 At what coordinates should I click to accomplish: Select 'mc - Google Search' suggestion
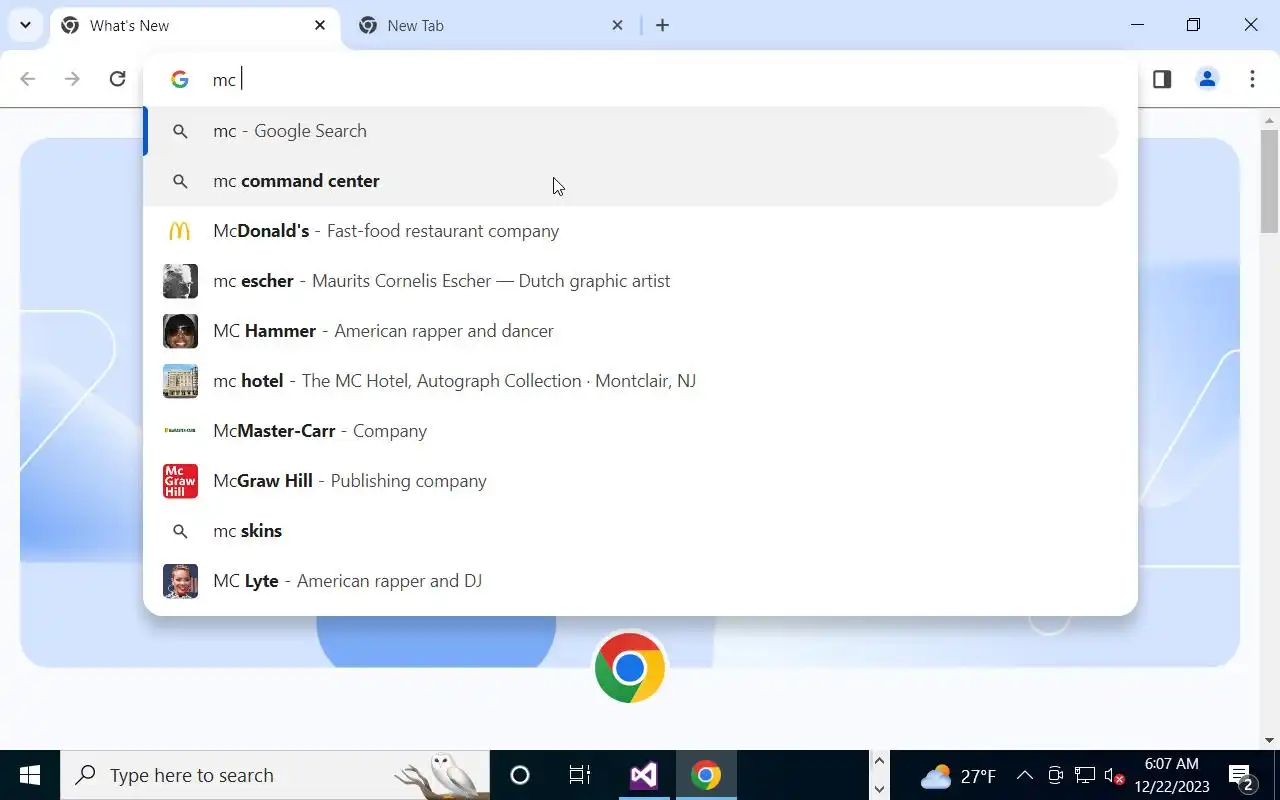[x=631, y=131]
